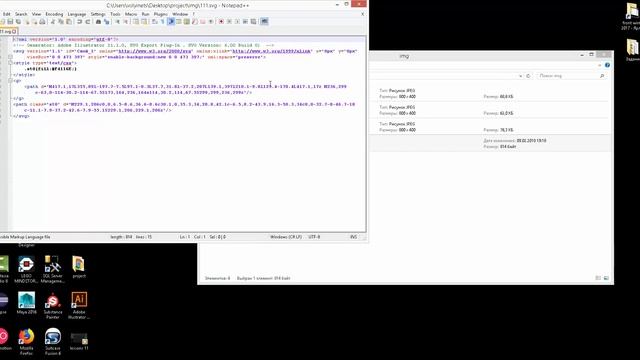Click the w3.org/1999/xlink link in code

coord(272,51)
